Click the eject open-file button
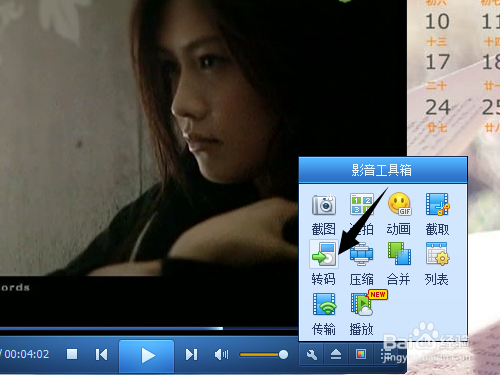 (336, 354)
